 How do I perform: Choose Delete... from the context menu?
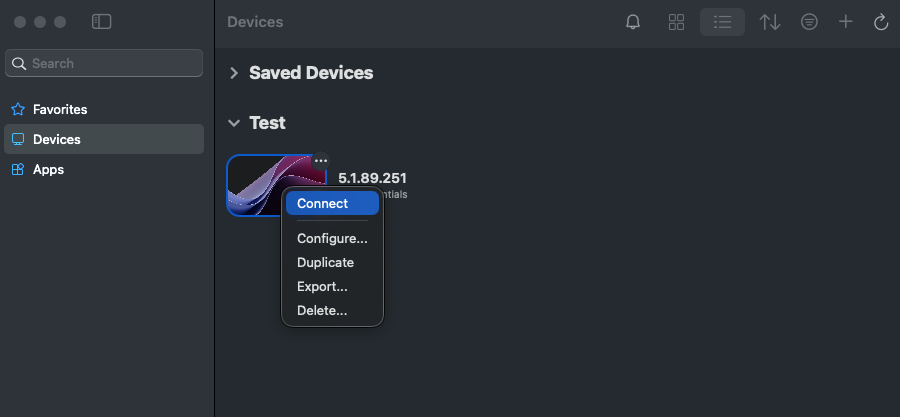322,311
